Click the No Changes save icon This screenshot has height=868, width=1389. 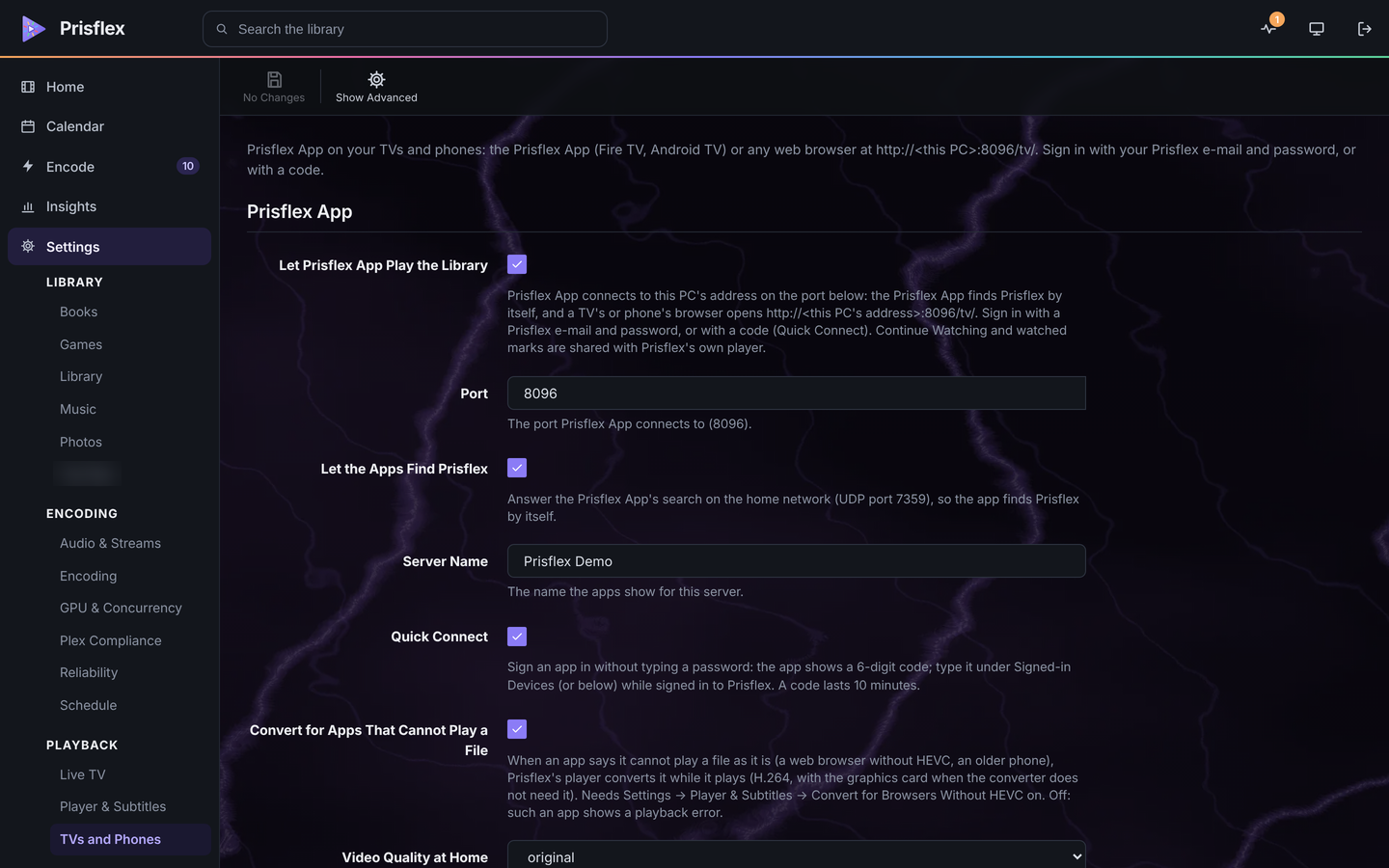pos(274,79)
